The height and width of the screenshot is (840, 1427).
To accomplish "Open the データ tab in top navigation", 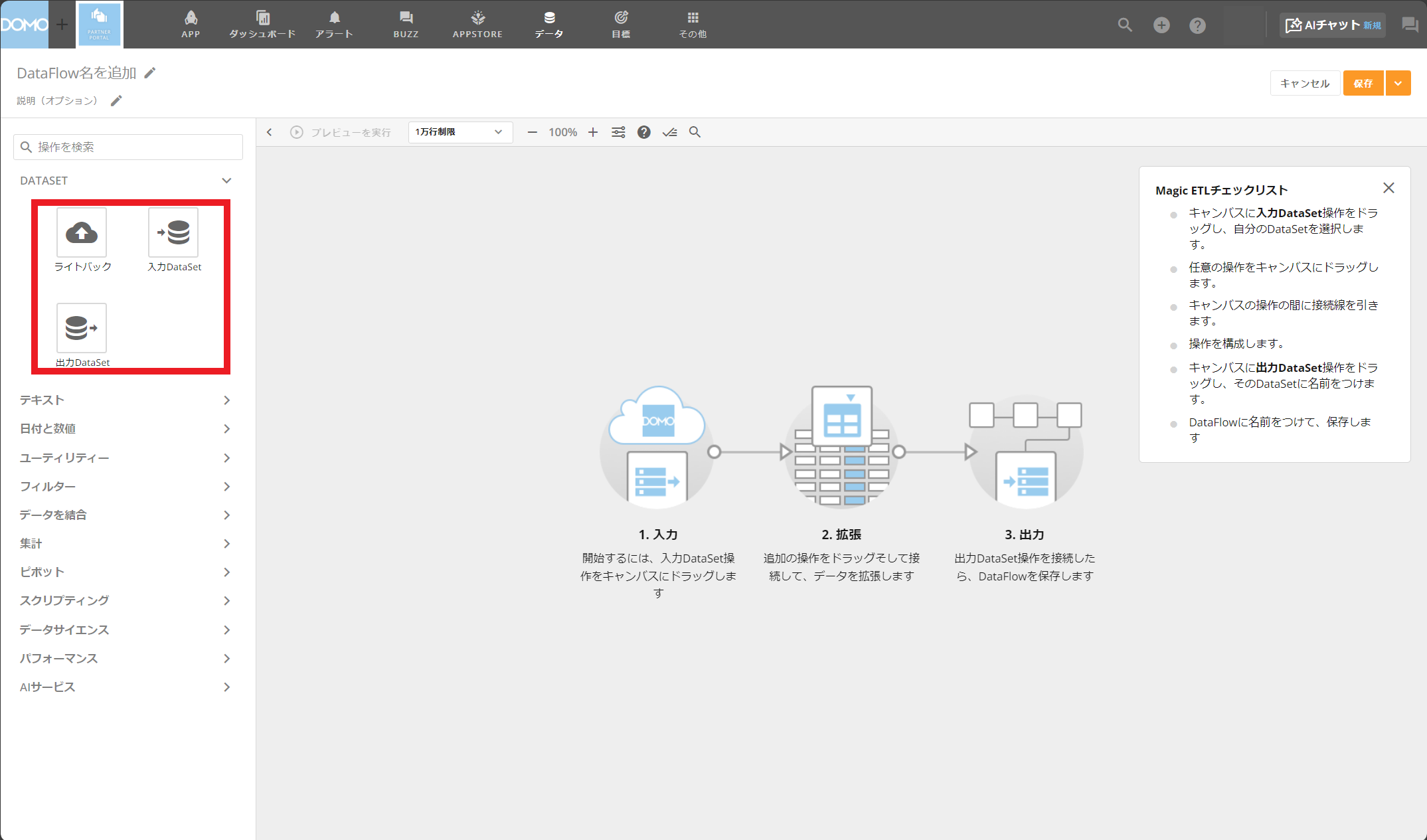I will (x=549, y=25).
